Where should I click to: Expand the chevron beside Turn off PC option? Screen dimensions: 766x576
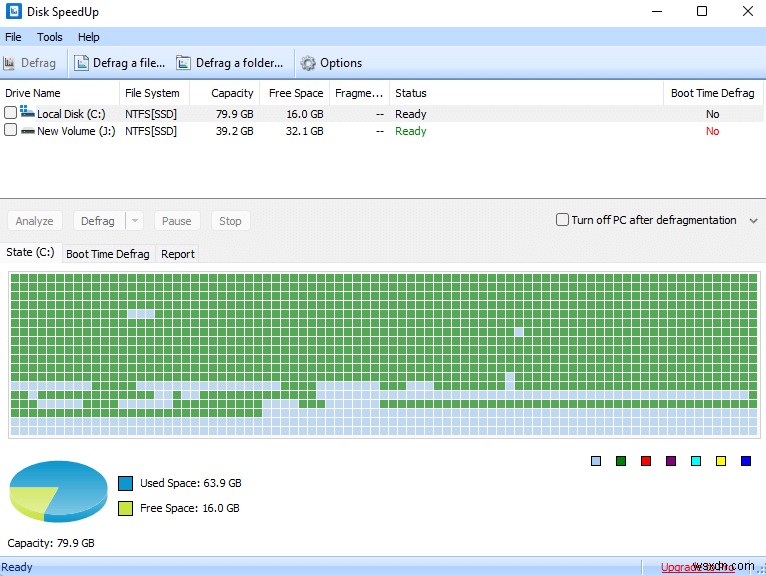(753, 221)
